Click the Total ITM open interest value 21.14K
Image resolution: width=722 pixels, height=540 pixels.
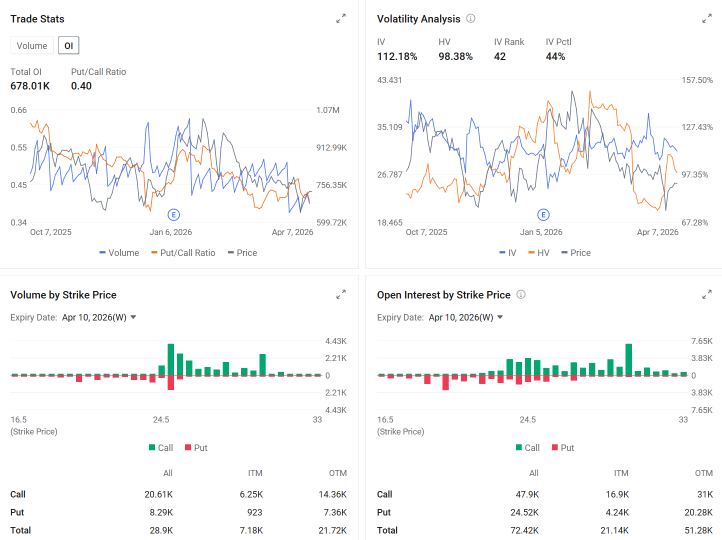[x=615, y=530]
